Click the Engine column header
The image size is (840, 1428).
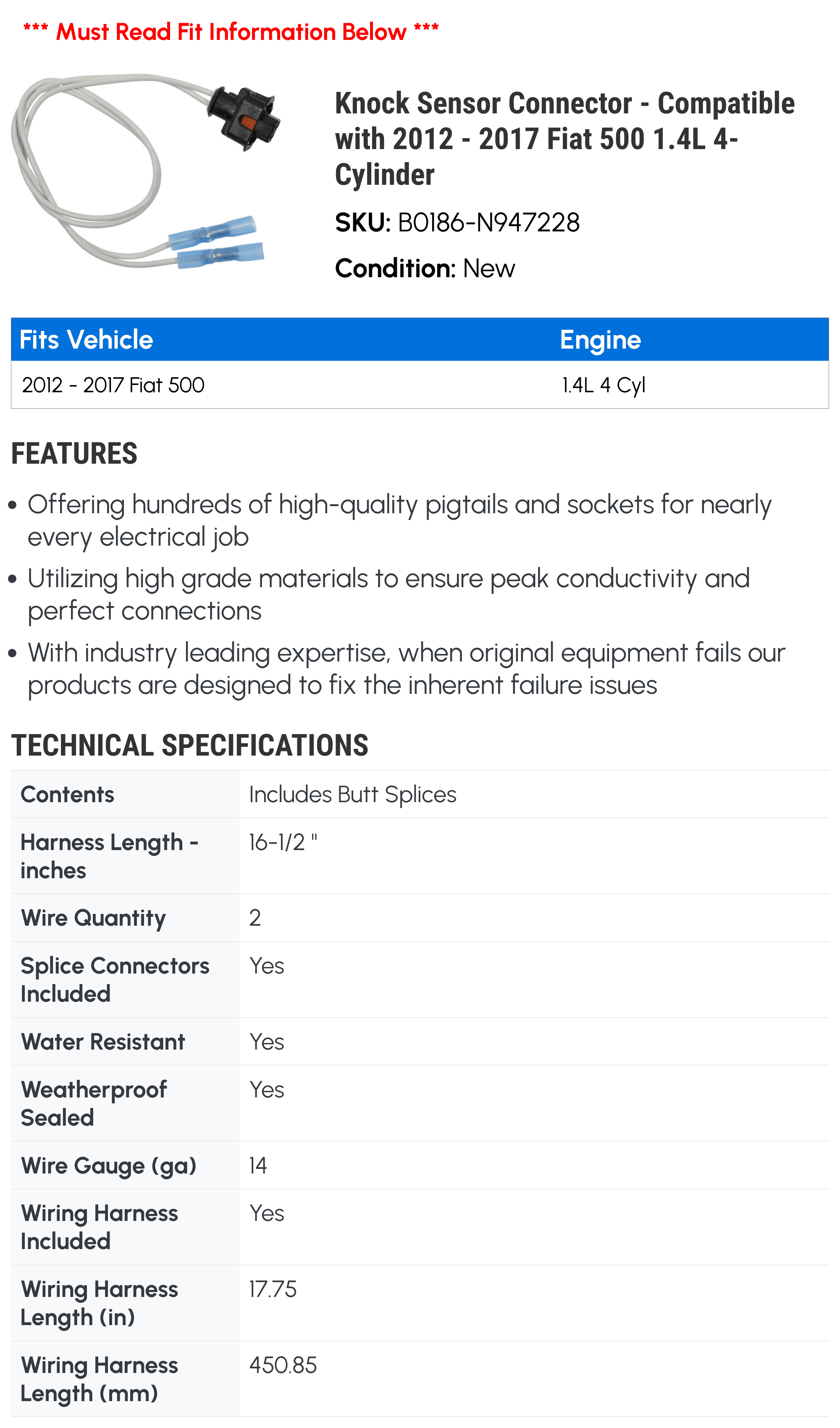tap(600, 340)
